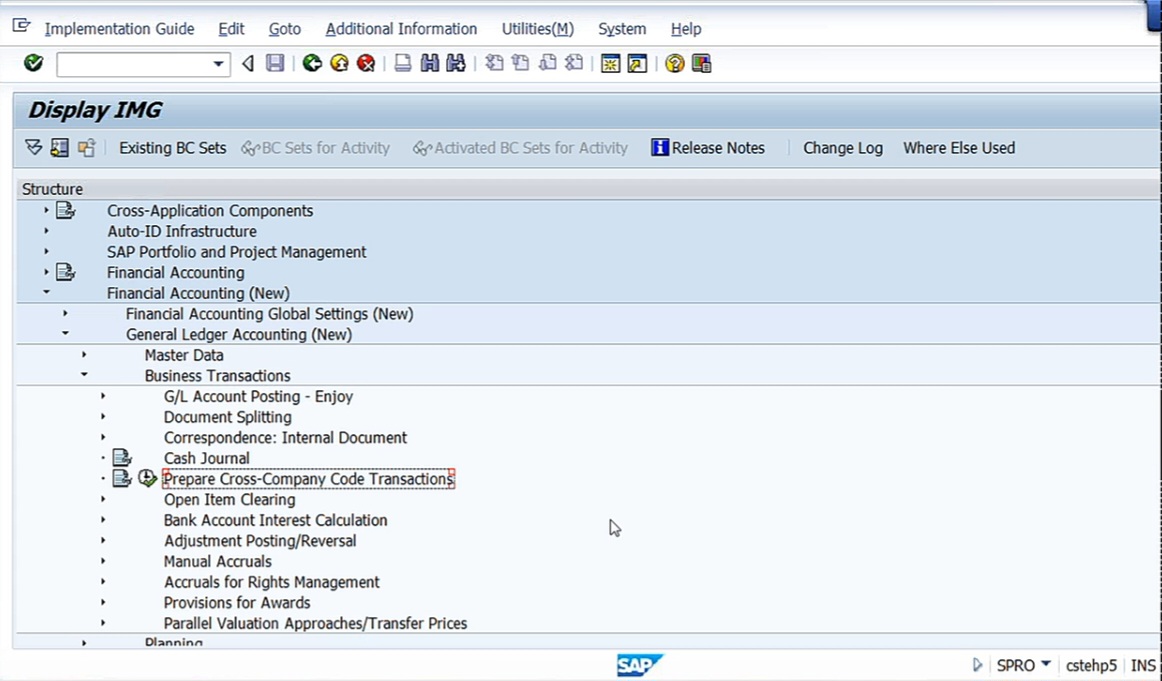Open the Edit menu
The width and height of the screenshot is (1162, 681).
tap(231, 29)
